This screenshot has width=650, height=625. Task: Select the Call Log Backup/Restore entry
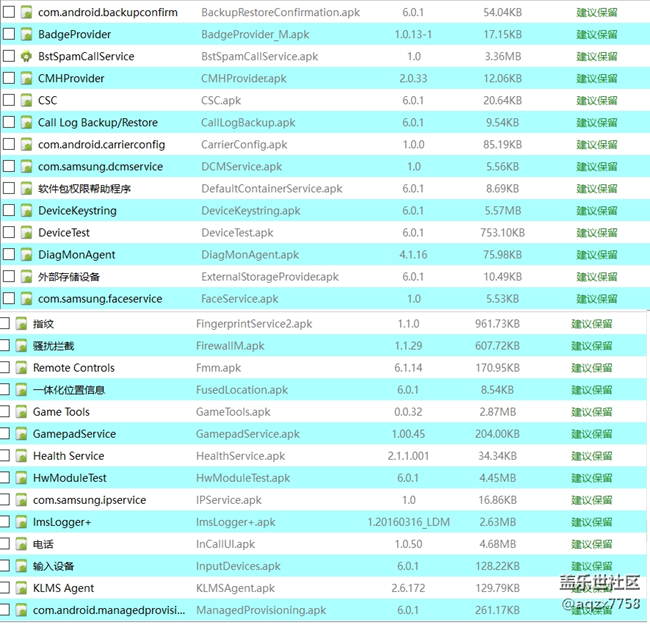97,122
